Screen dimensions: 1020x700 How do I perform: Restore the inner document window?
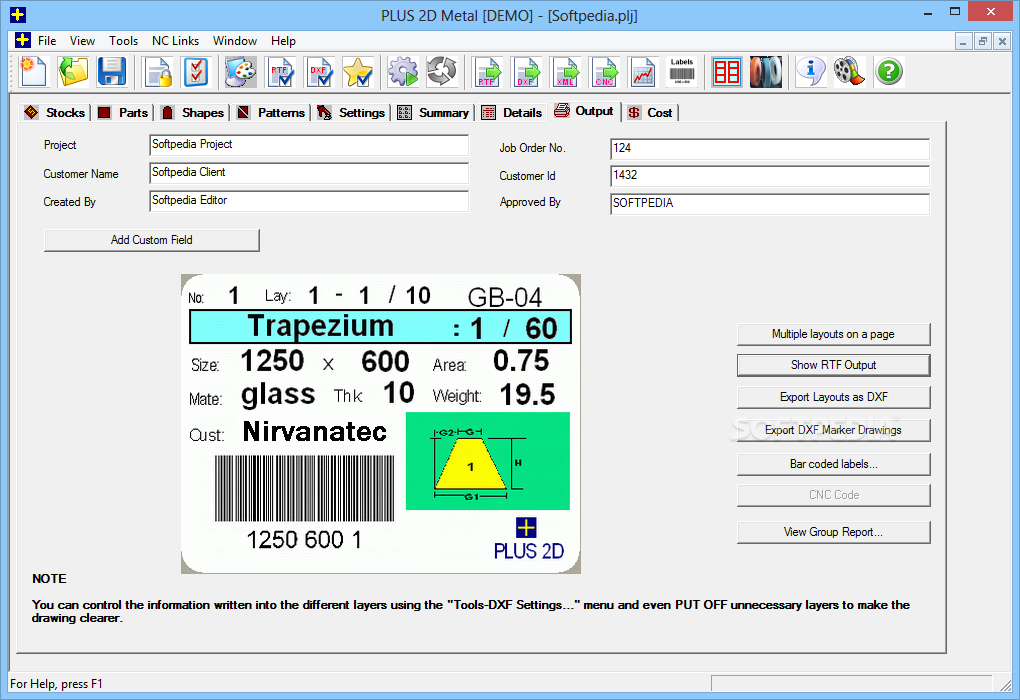point(983,41)
